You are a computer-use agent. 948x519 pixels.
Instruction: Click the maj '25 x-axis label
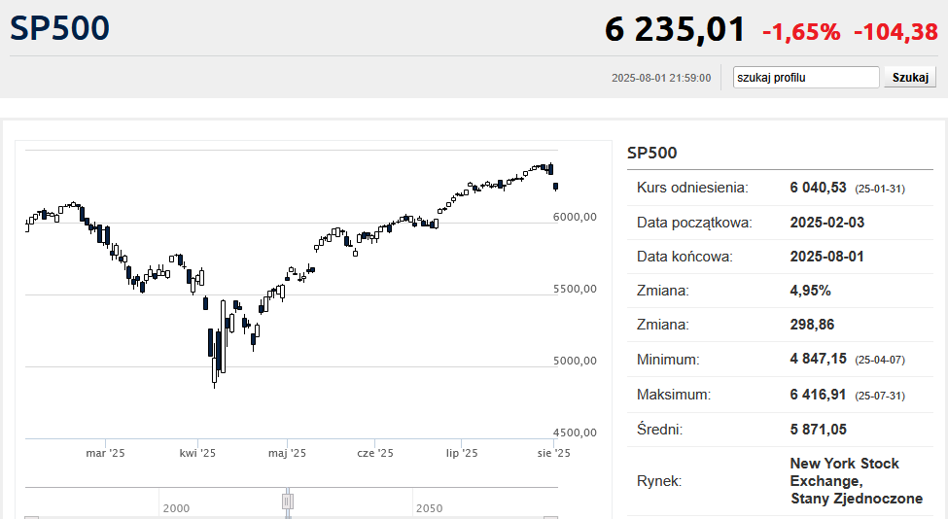click(287, 453)
